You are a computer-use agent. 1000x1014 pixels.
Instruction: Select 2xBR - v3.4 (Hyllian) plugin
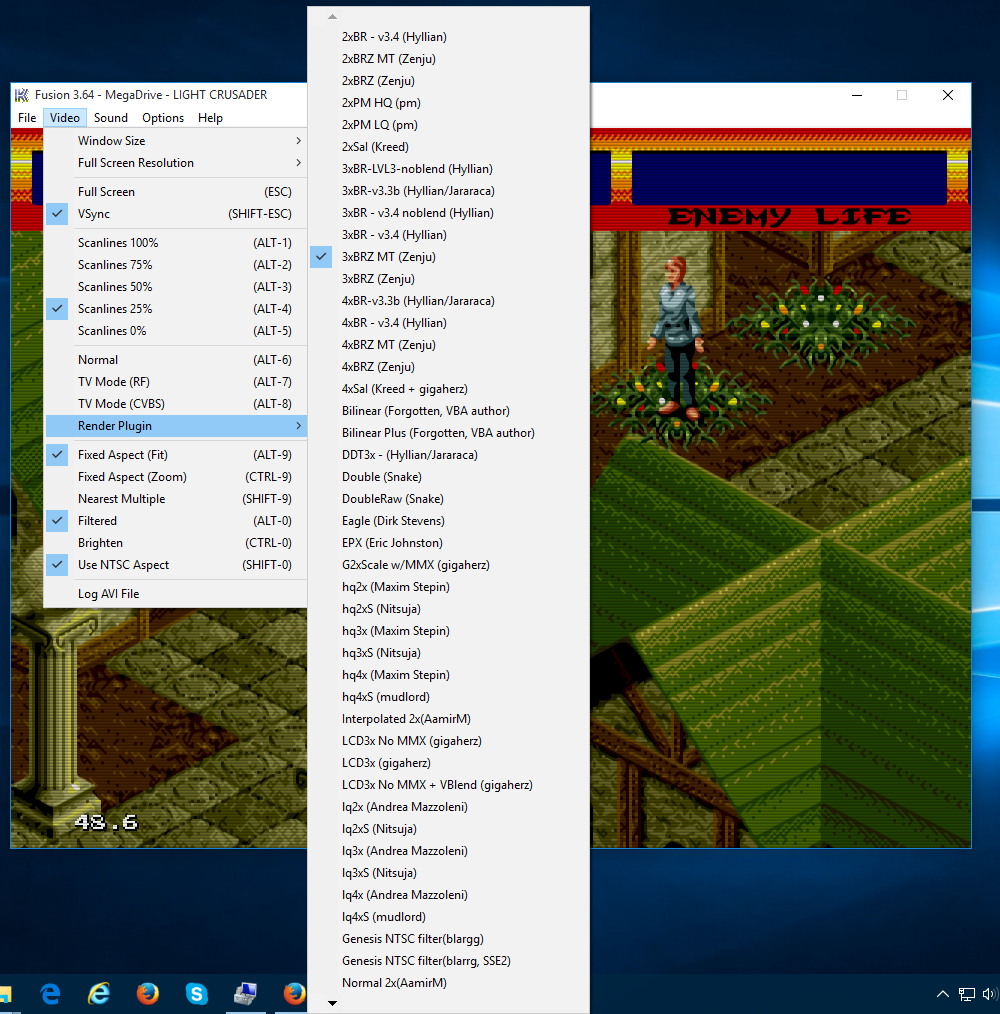(448, 37)
